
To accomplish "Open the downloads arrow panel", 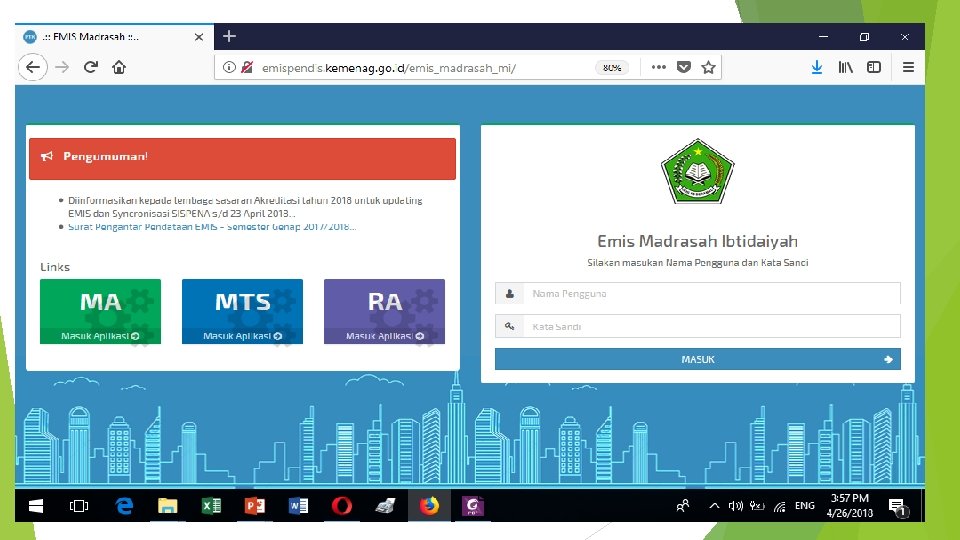I will tap(817, 67).
